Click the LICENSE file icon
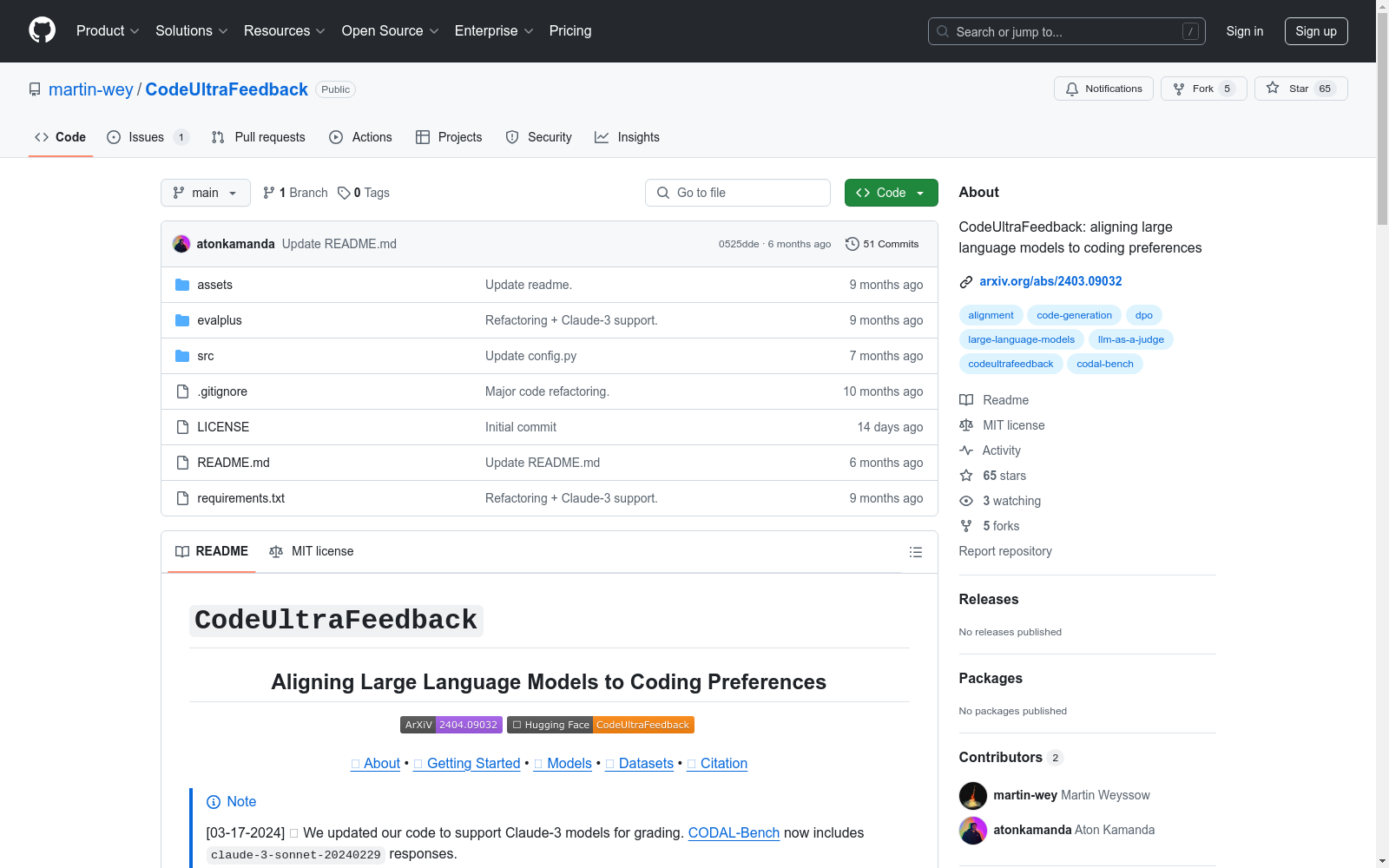This screenshot has height=868, width=1389. click(182, 427)
